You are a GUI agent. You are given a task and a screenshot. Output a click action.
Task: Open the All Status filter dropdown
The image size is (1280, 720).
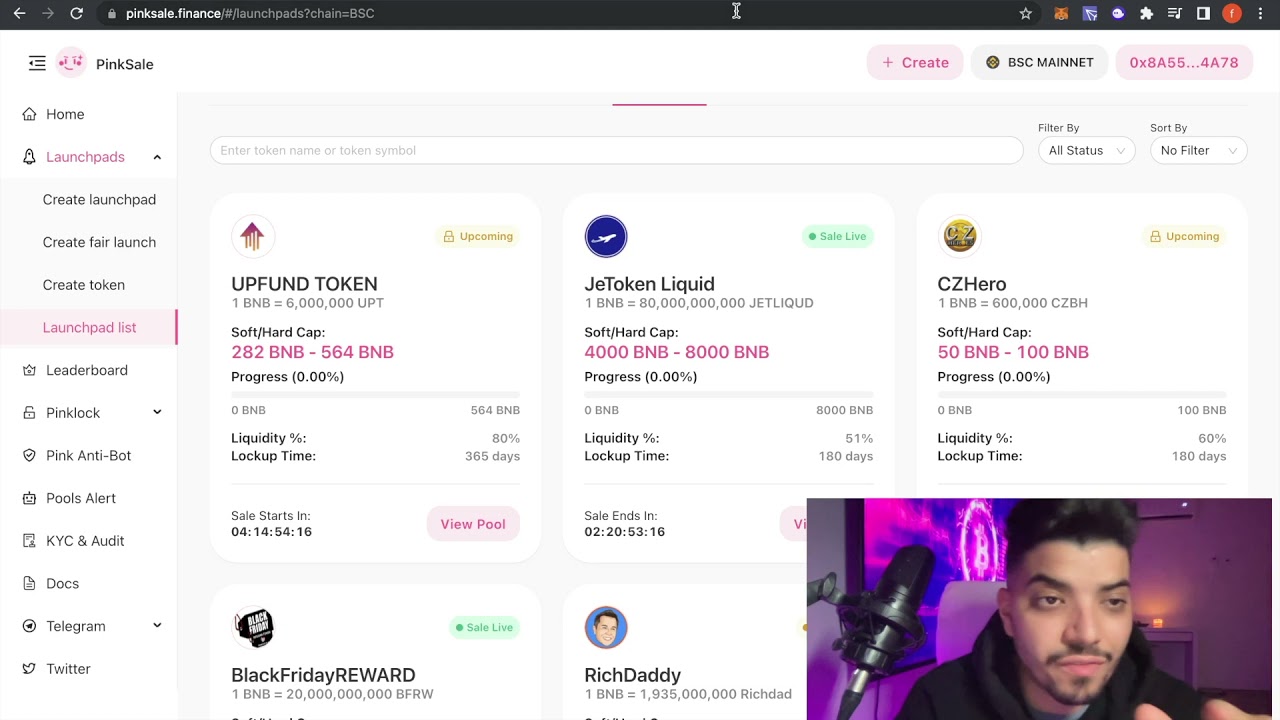pyautogui.click(x=1086, y=150)
